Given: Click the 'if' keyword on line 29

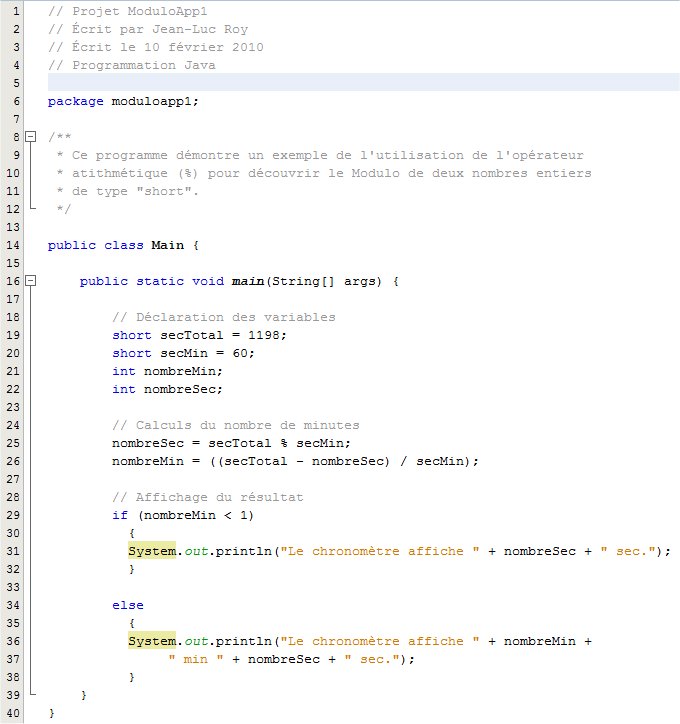Looking at the screenshot, I should [x=120, y=515].
